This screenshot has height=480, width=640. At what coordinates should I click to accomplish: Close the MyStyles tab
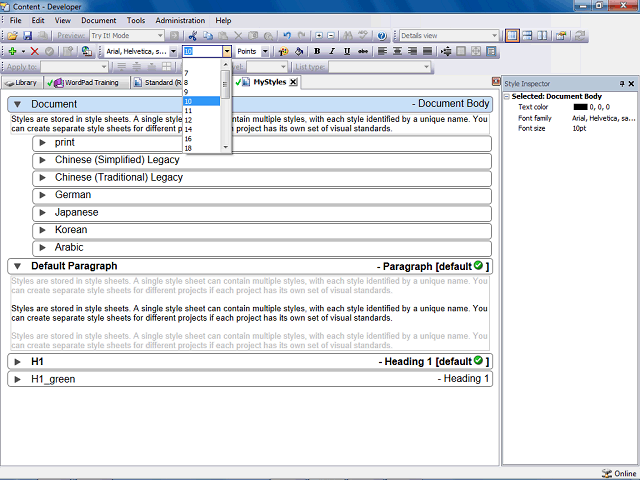click(293, 82)
